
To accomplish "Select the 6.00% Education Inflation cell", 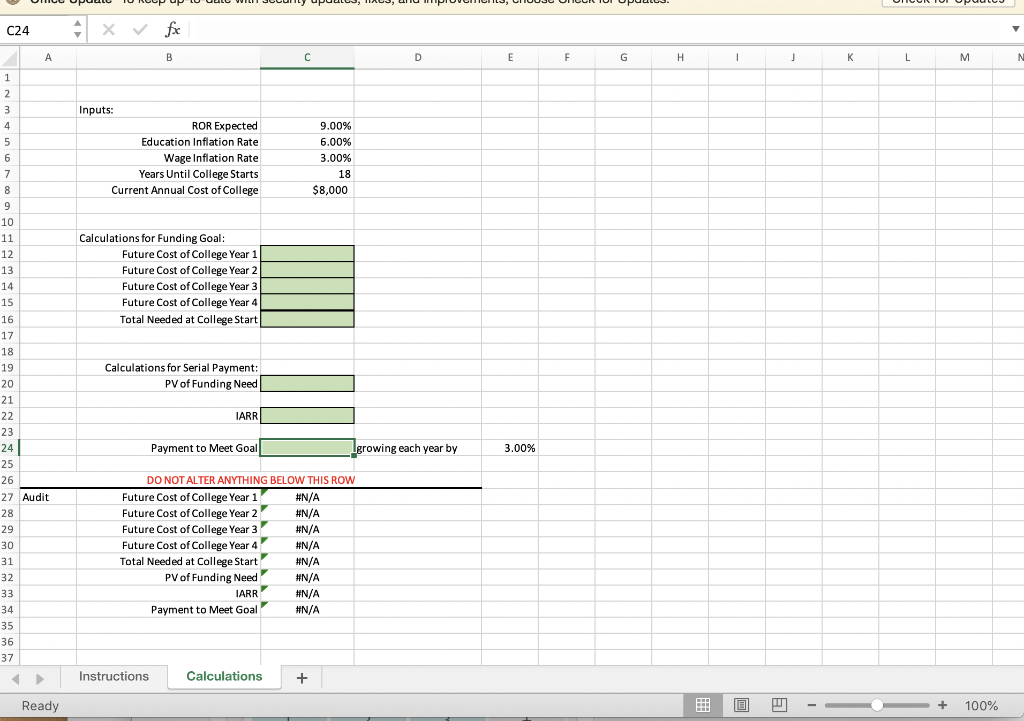I will 307,142.
